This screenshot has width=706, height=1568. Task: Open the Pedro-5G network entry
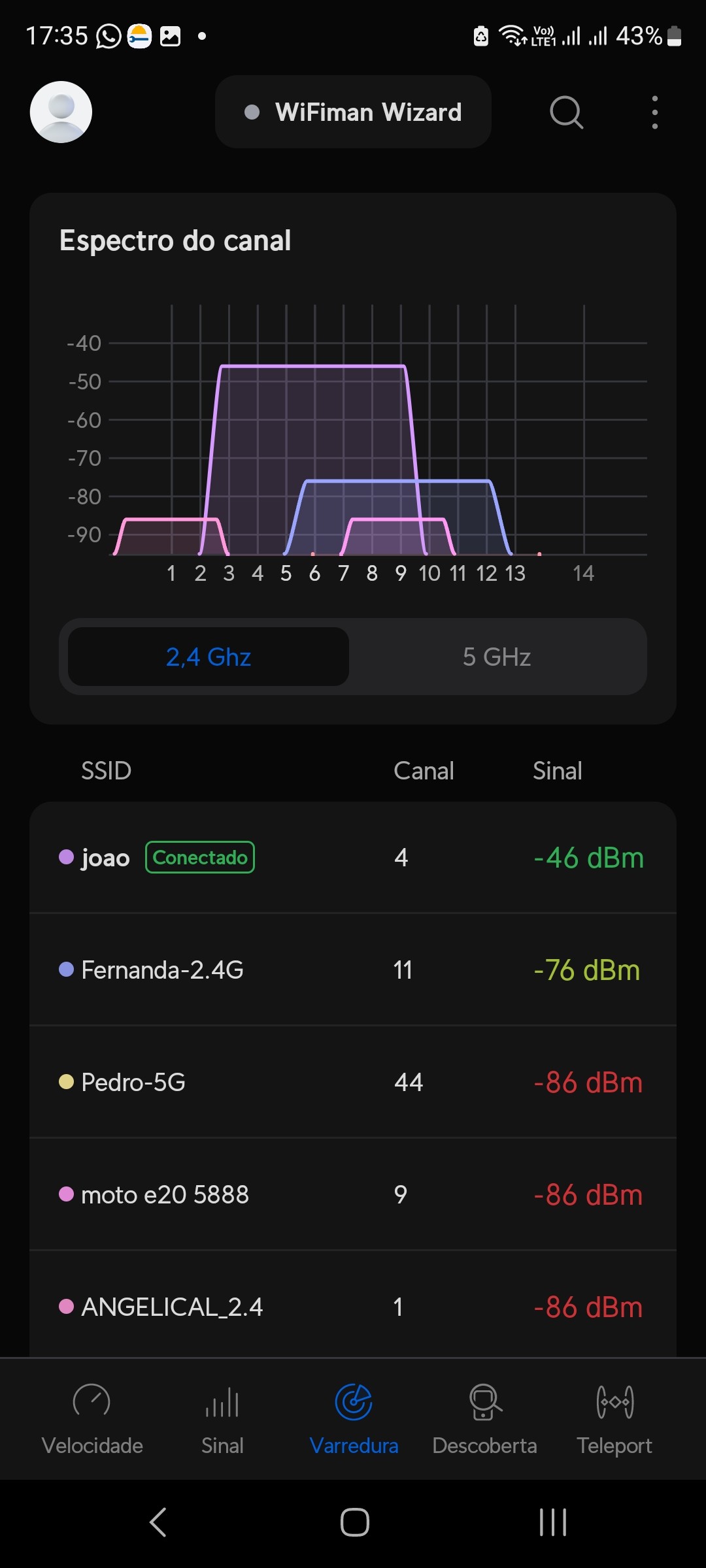353,1083
